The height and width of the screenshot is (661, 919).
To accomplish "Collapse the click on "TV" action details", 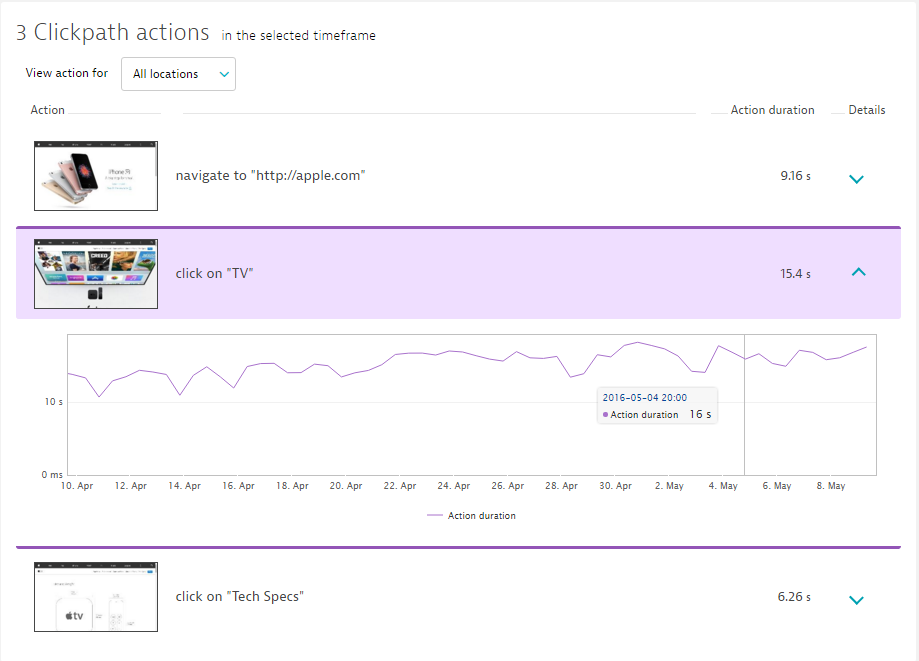I will (x=858, y=272).
